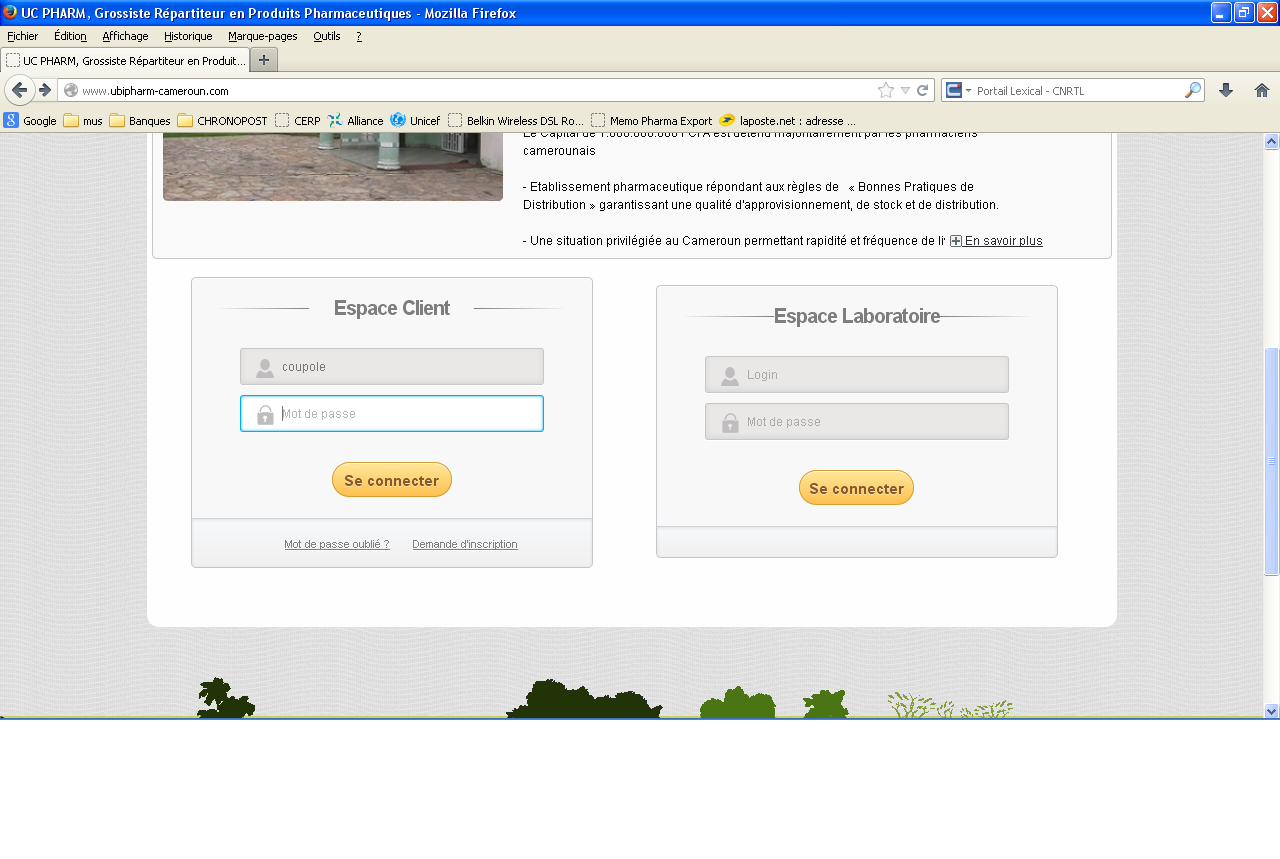
Task: Click the scrollbar down arrow
Action: (x=1272, y=711)
